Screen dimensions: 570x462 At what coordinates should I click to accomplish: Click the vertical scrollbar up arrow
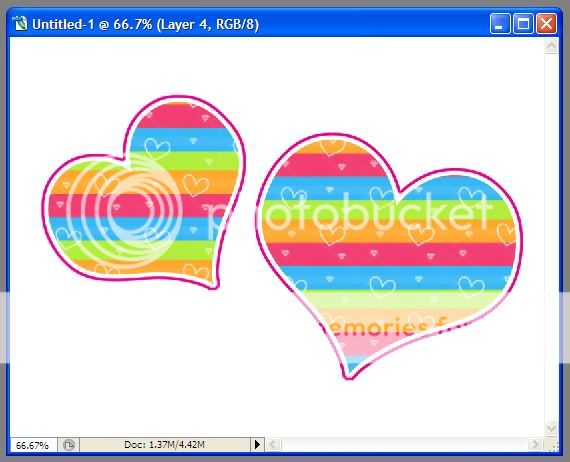point(551,46)
